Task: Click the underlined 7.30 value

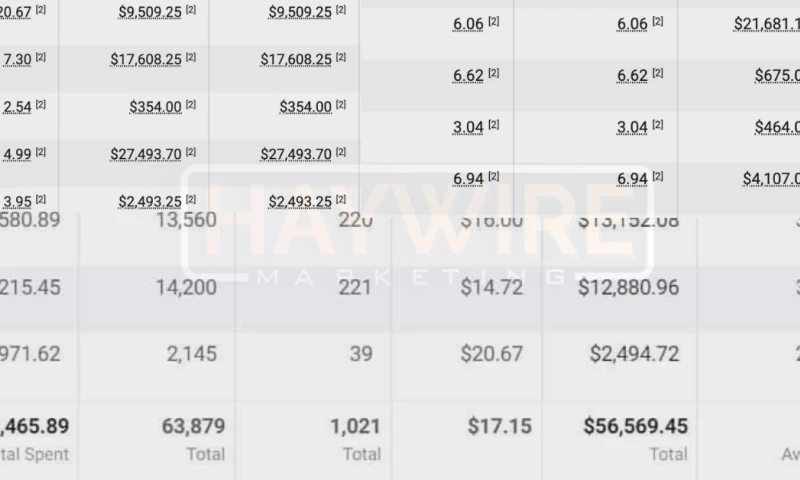Action: coord(17,60)
